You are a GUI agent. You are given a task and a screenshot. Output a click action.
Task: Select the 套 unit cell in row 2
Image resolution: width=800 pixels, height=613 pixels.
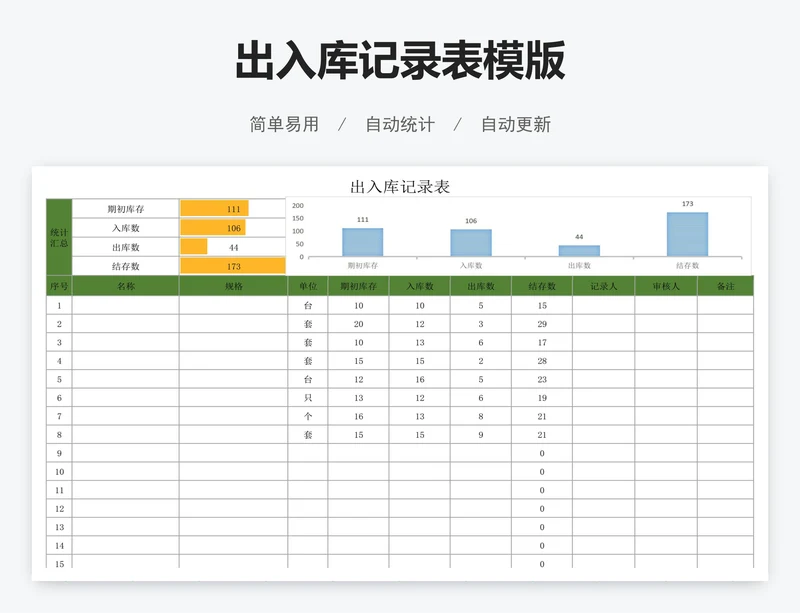pos(309,324)
